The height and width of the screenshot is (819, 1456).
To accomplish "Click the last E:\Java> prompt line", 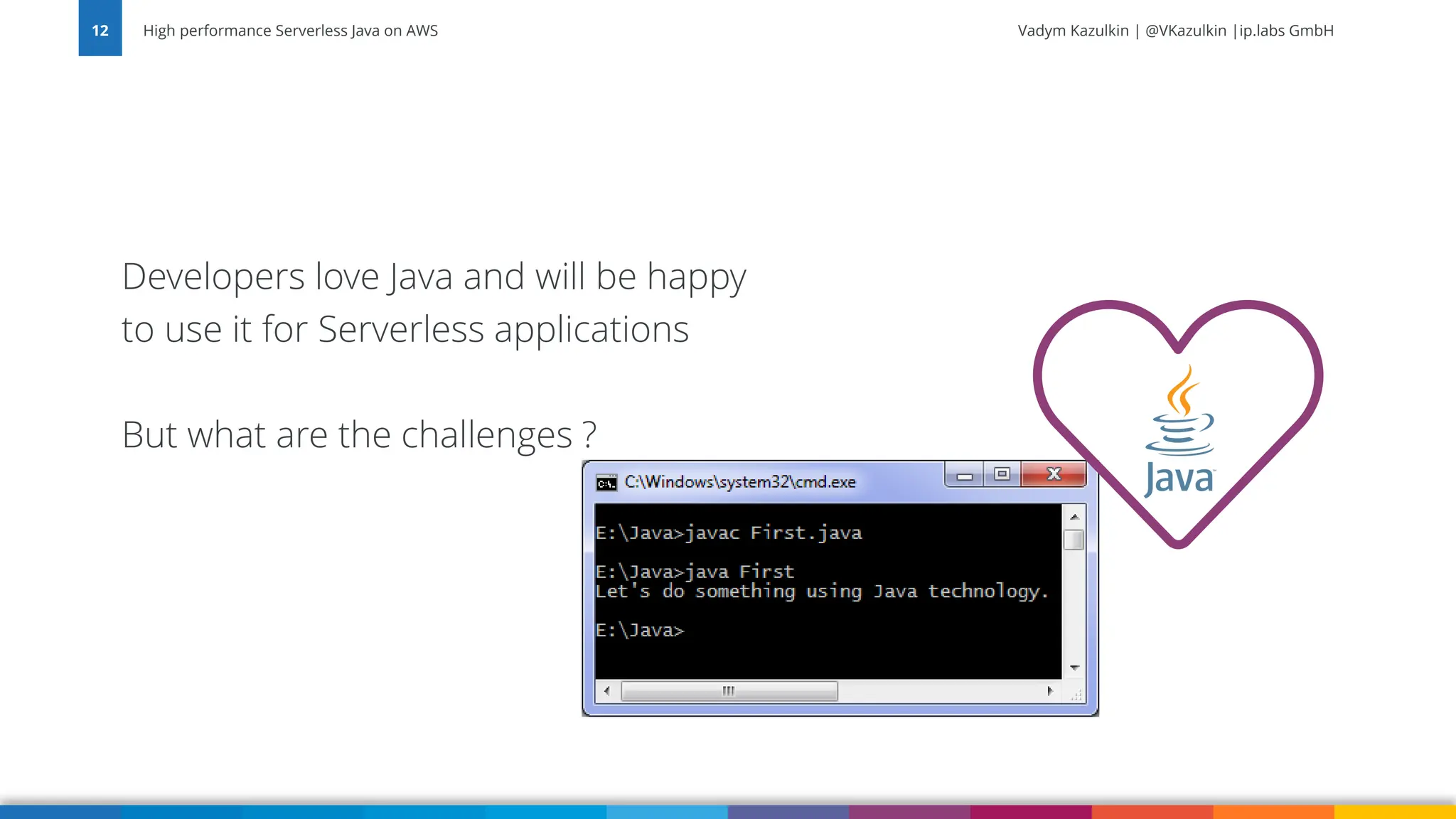I will 640,631.
